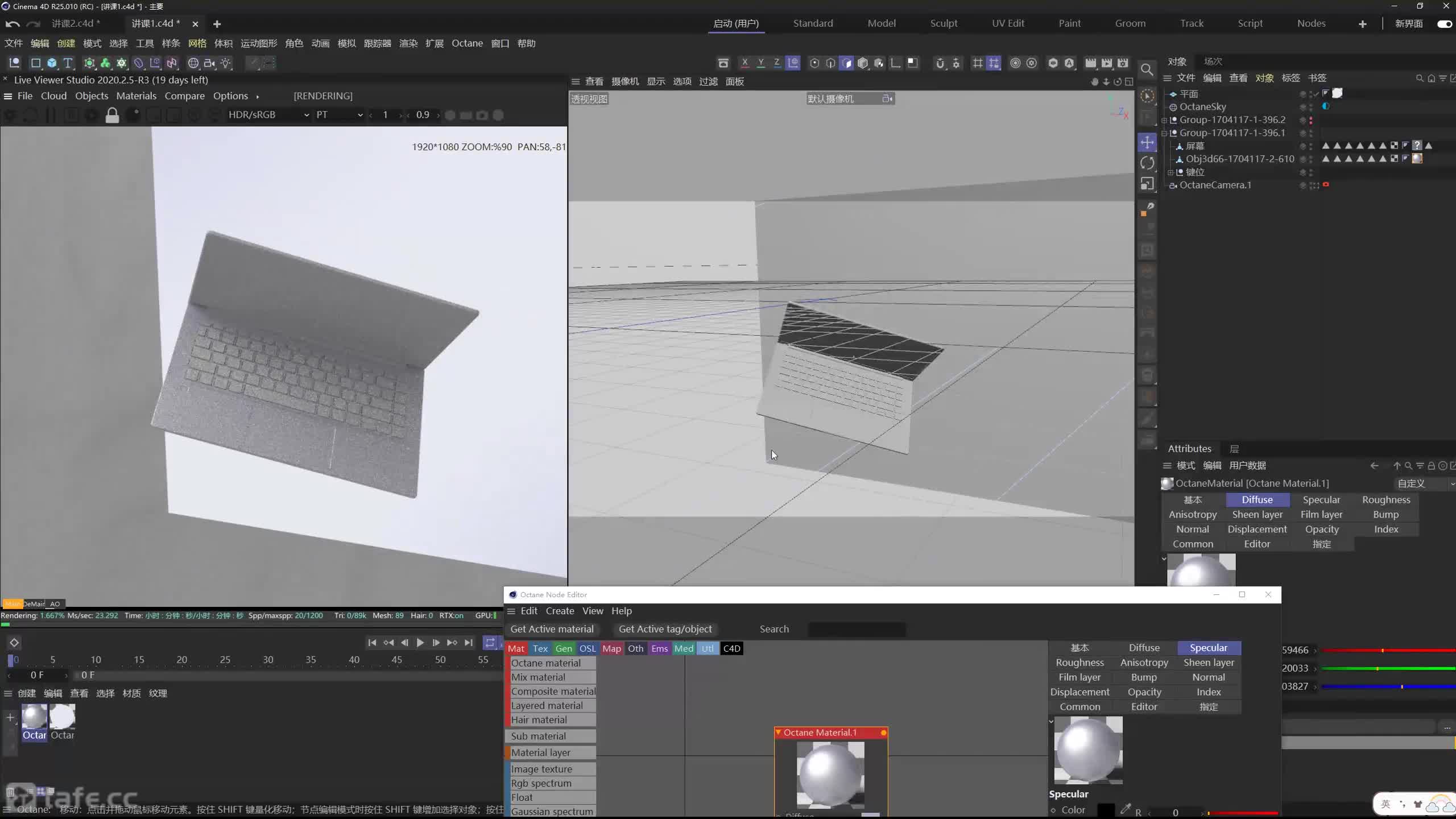Viewport: 1456px width, 819px height.
Task: Open Node Editor Create menu
Action: coord(560,610)
